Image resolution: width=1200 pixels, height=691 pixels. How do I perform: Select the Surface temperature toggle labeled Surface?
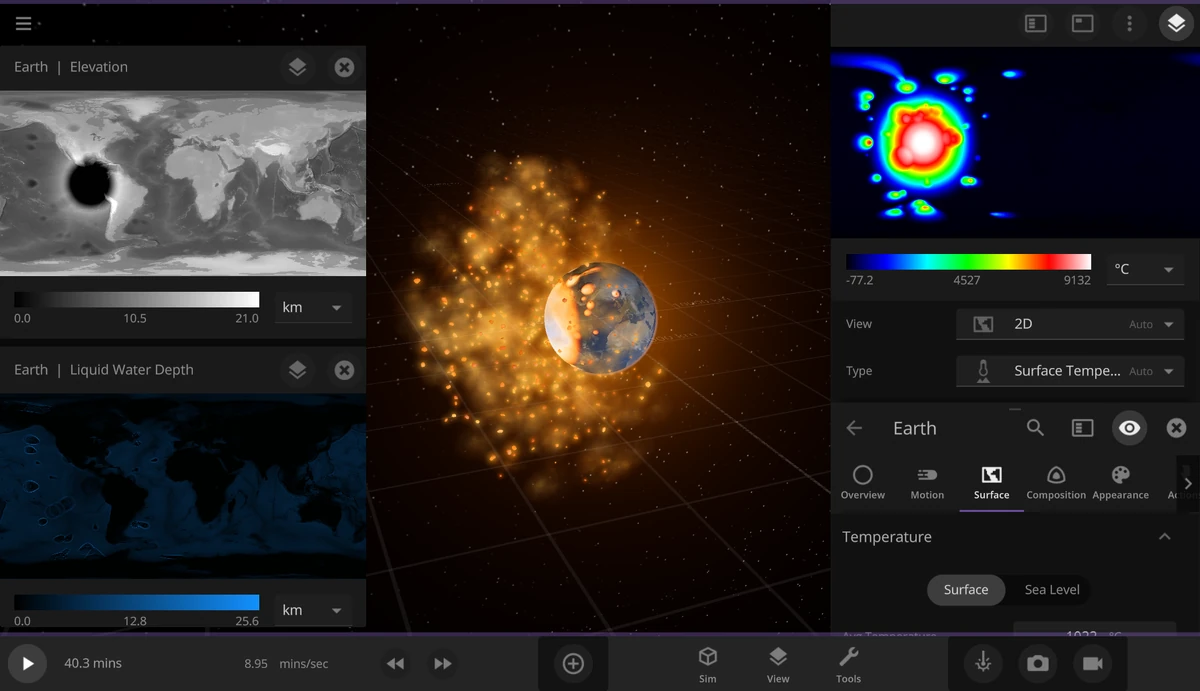[965, 590]
